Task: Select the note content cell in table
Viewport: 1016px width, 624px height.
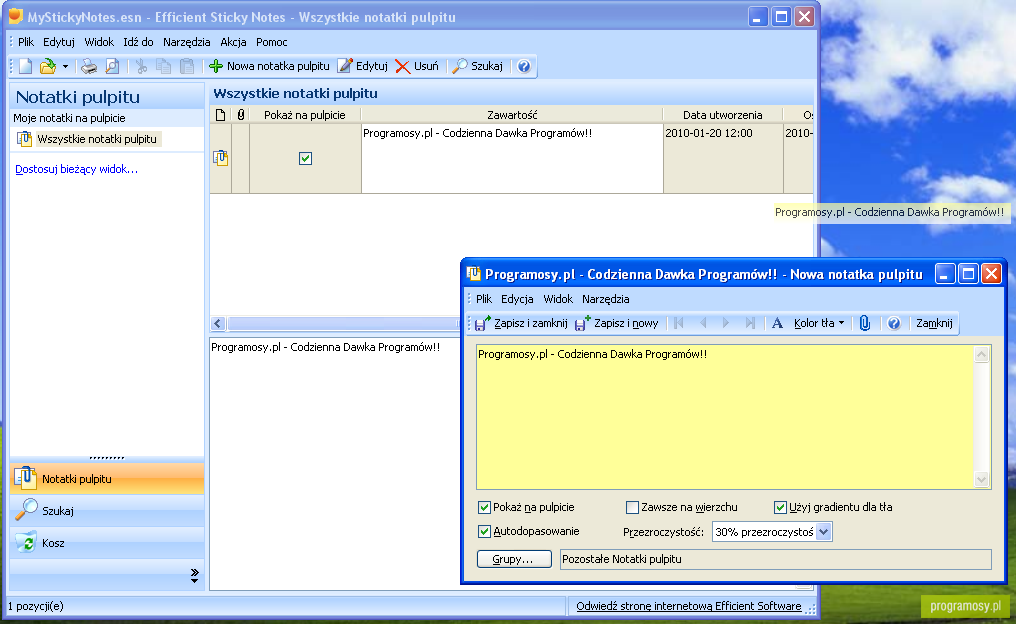Action: 512,158
